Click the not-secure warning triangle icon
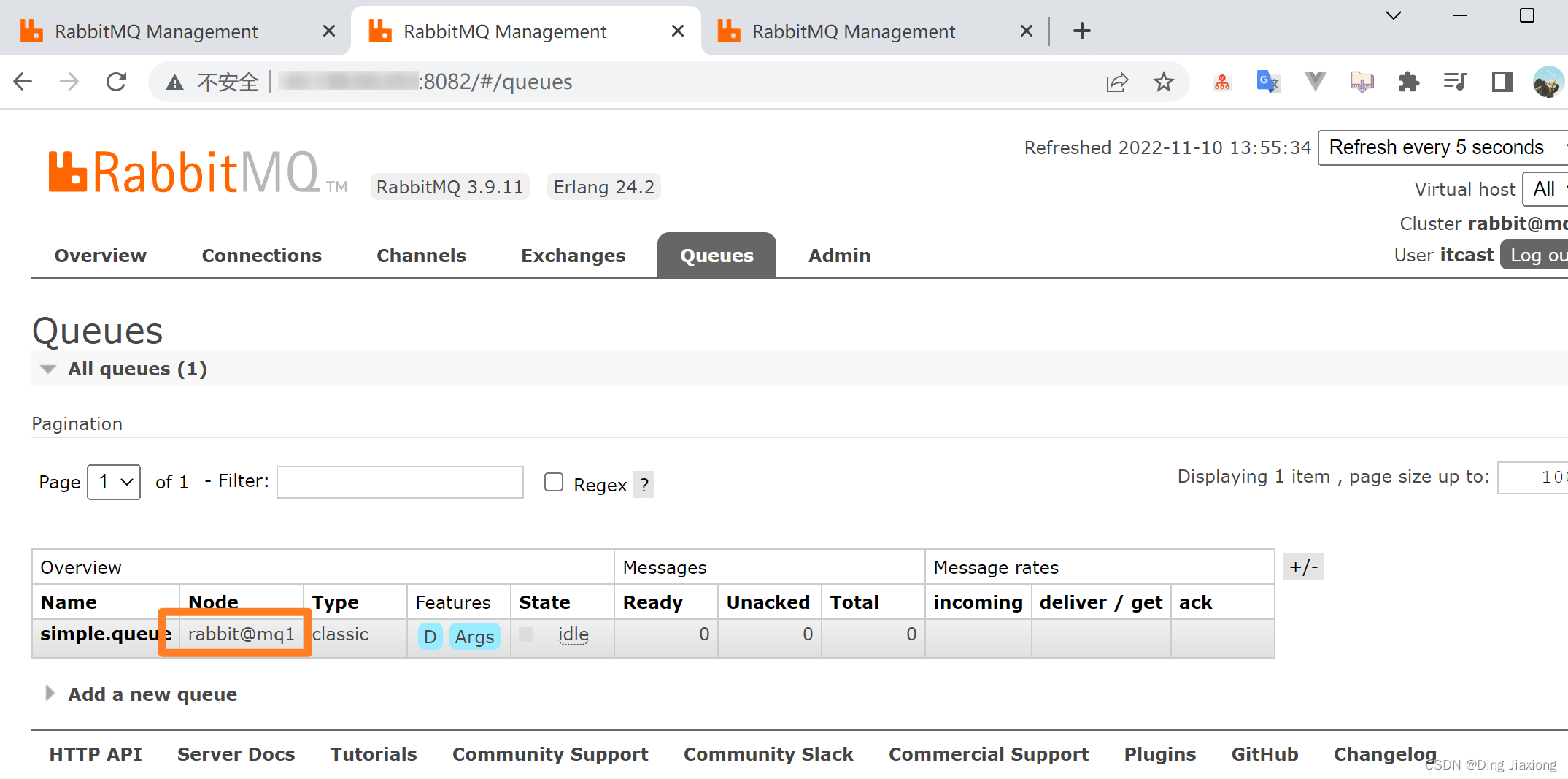The image size is (1568, 779). [174, 82]
